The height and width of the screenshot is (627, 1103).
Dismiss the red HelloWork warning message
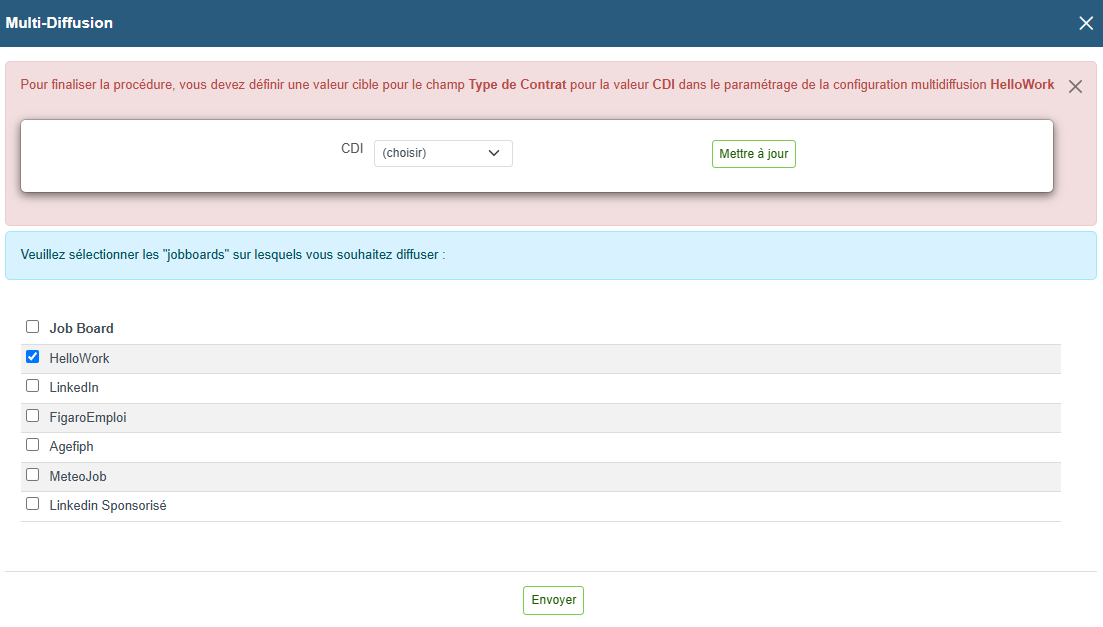coord(1075,87)
